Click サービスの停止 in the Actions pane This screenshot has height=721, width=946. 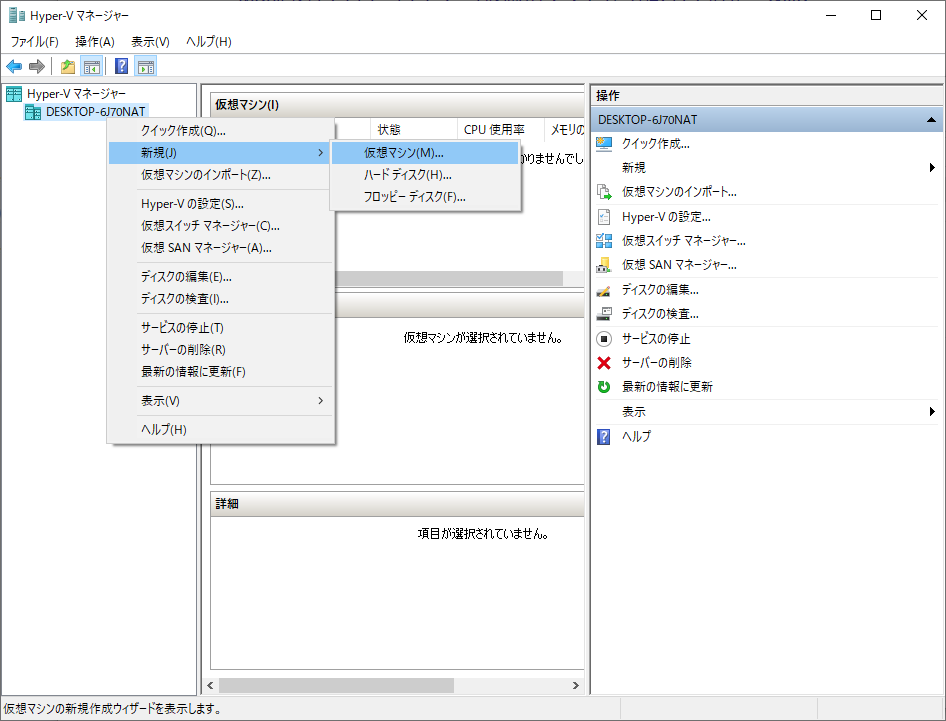(656, 338)
